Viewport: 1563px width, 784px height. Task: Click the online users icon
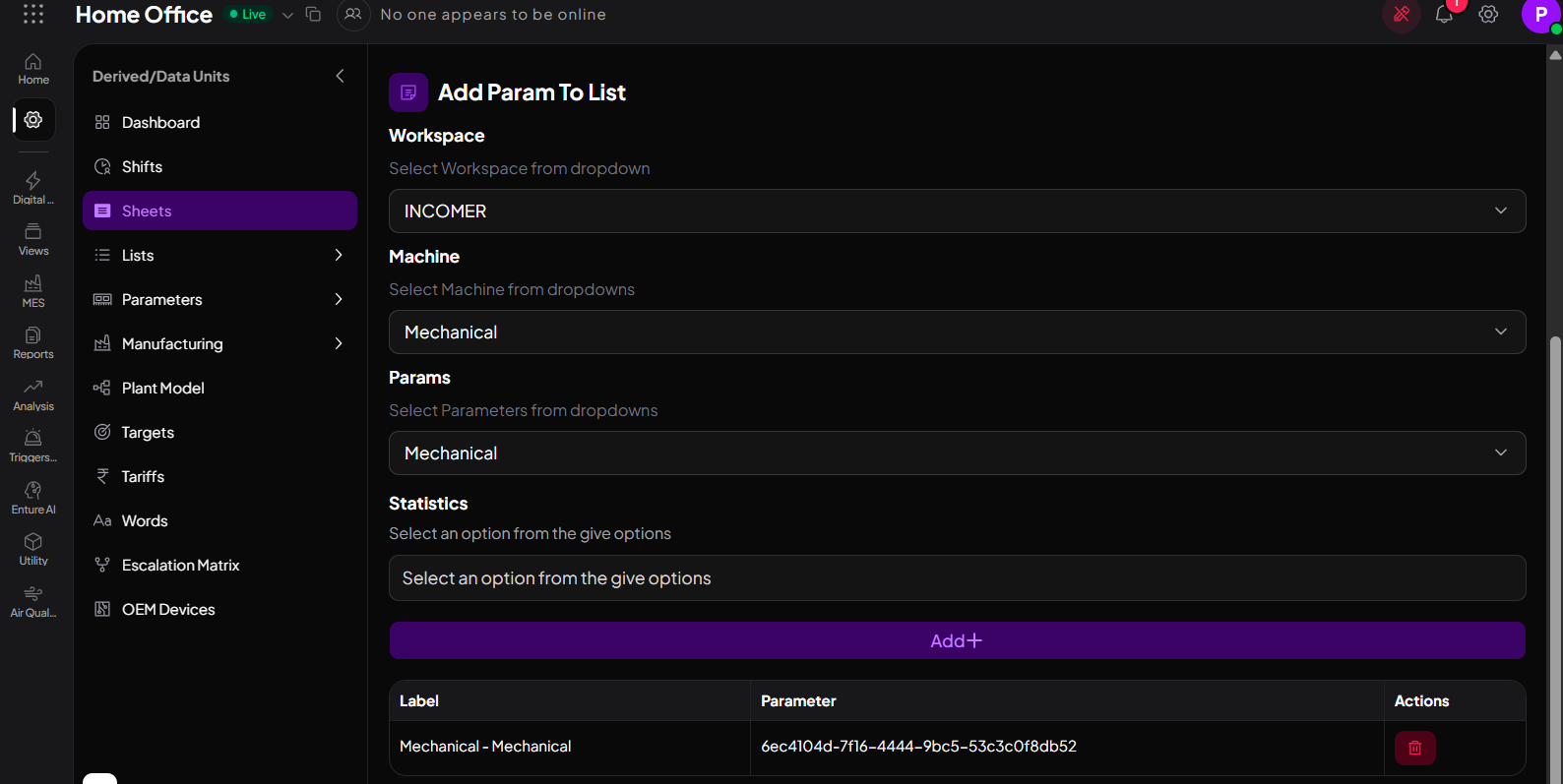pyautogui.click(x=353, y=15)
